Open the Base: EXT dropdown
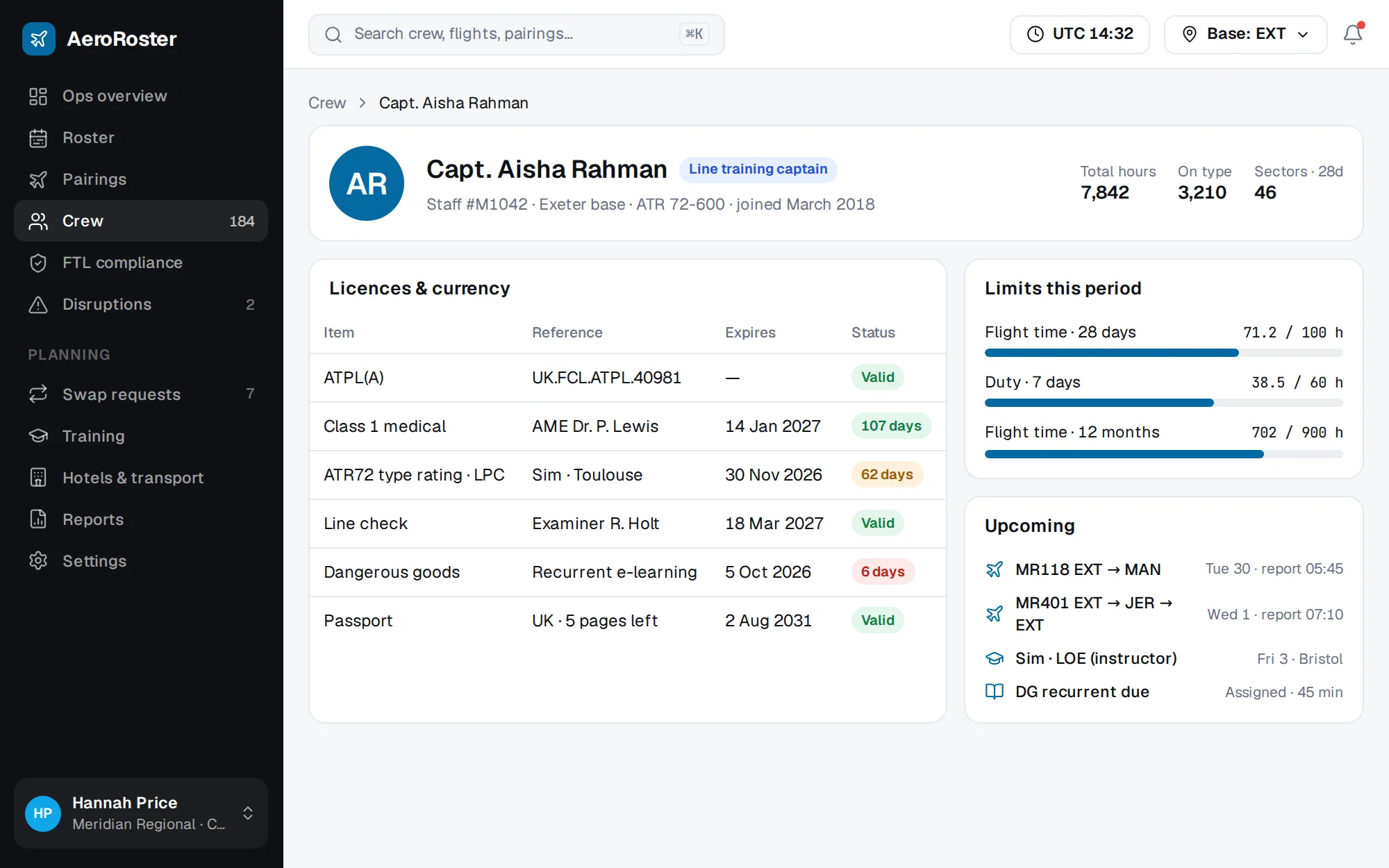Image resolution: width=1389 pixels, height=868 pixels. click(1245, 34)
